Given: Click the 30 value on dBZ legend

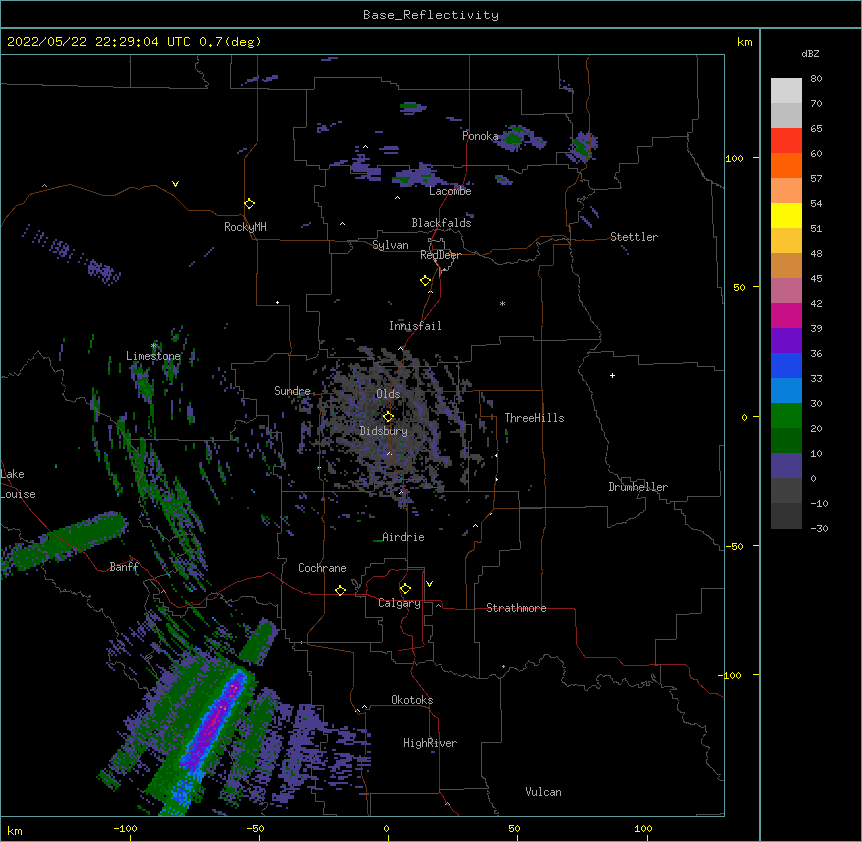Looking at the screenshot, I should [816, 403].
